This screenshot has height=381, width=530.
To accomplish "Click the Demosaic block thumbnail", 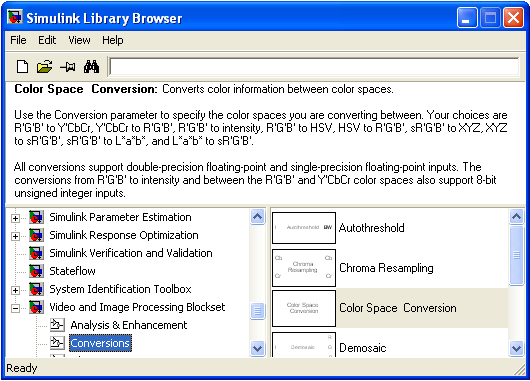I will pos(304,345).
